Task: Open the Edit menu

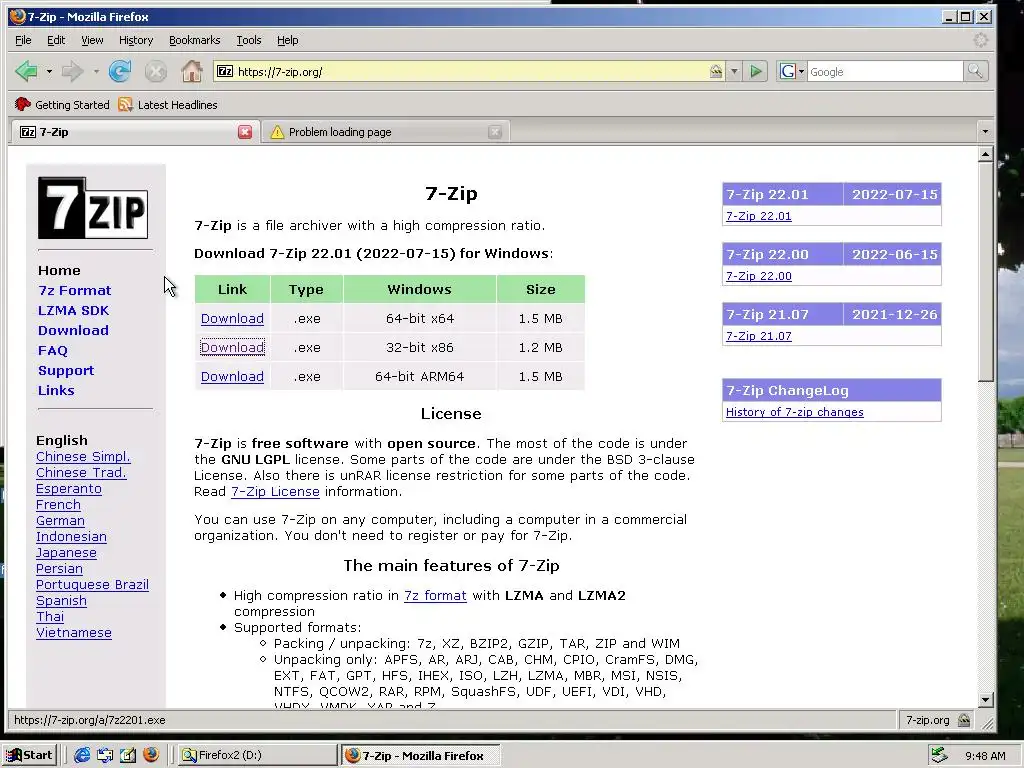Action: tap(56, 40)
